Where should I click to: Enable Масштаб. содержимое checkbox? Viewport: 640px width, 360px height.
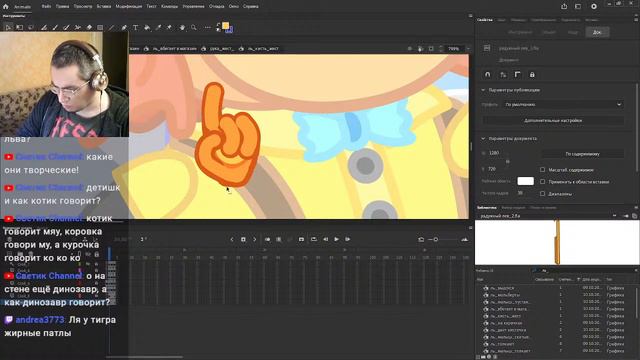point(542,169)
